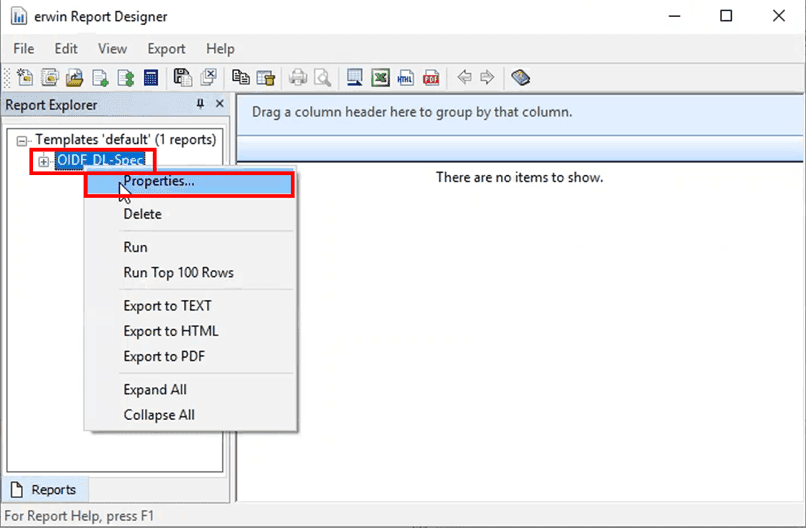This screenshot has width=806, height=528.
Task: Close the erwin Report Designer window
Action: (778, 16)
